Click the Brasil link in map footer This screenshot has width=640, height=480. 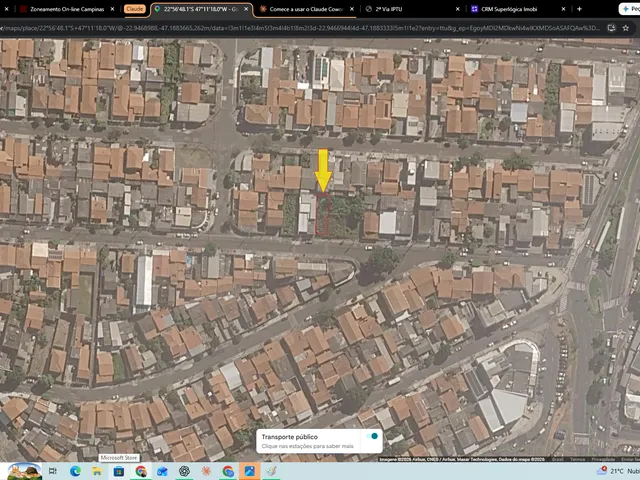tap(558, 459)
